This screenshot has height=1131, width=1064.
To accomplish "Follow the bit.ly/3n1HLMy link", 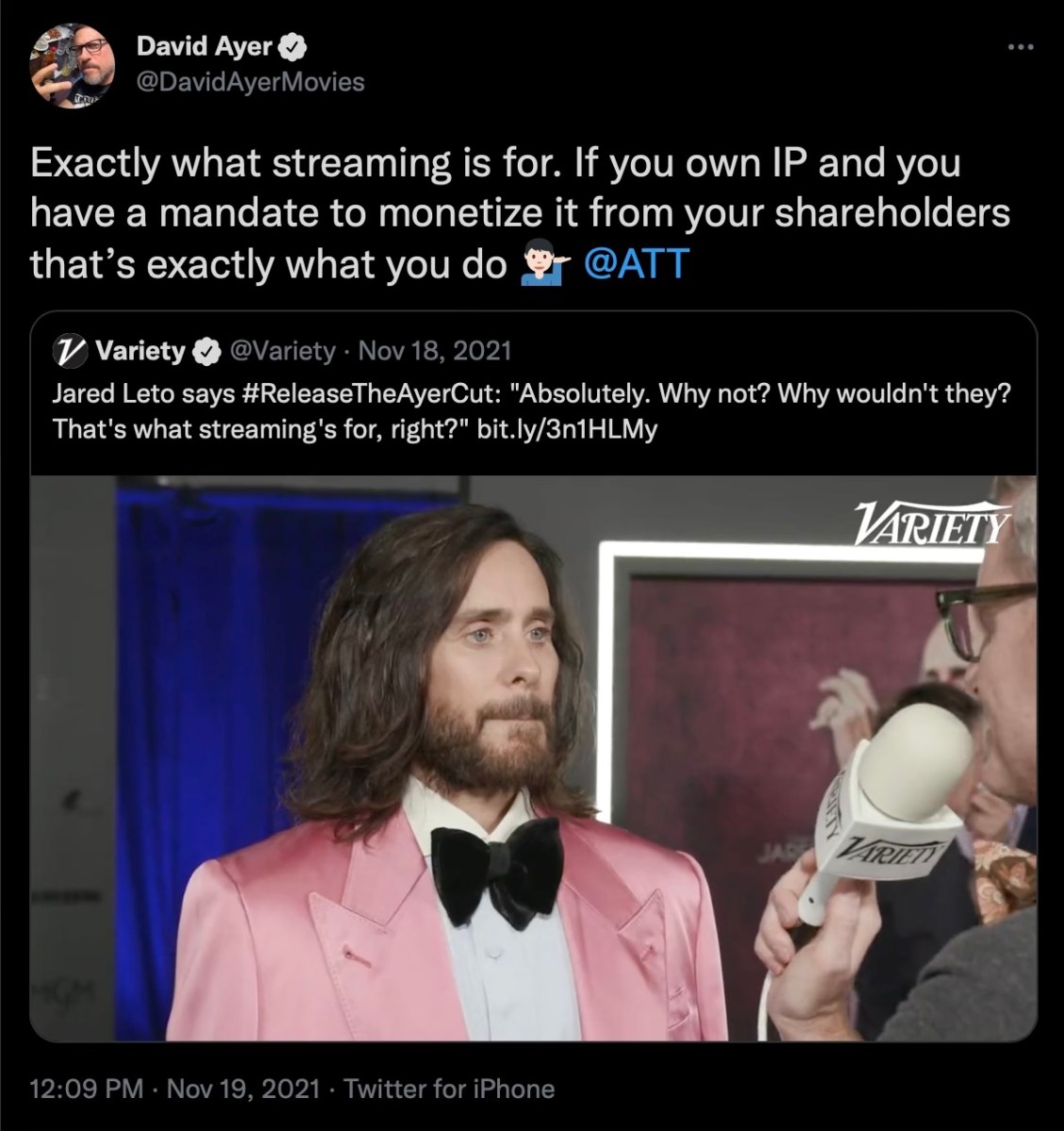I will point(568,430).
